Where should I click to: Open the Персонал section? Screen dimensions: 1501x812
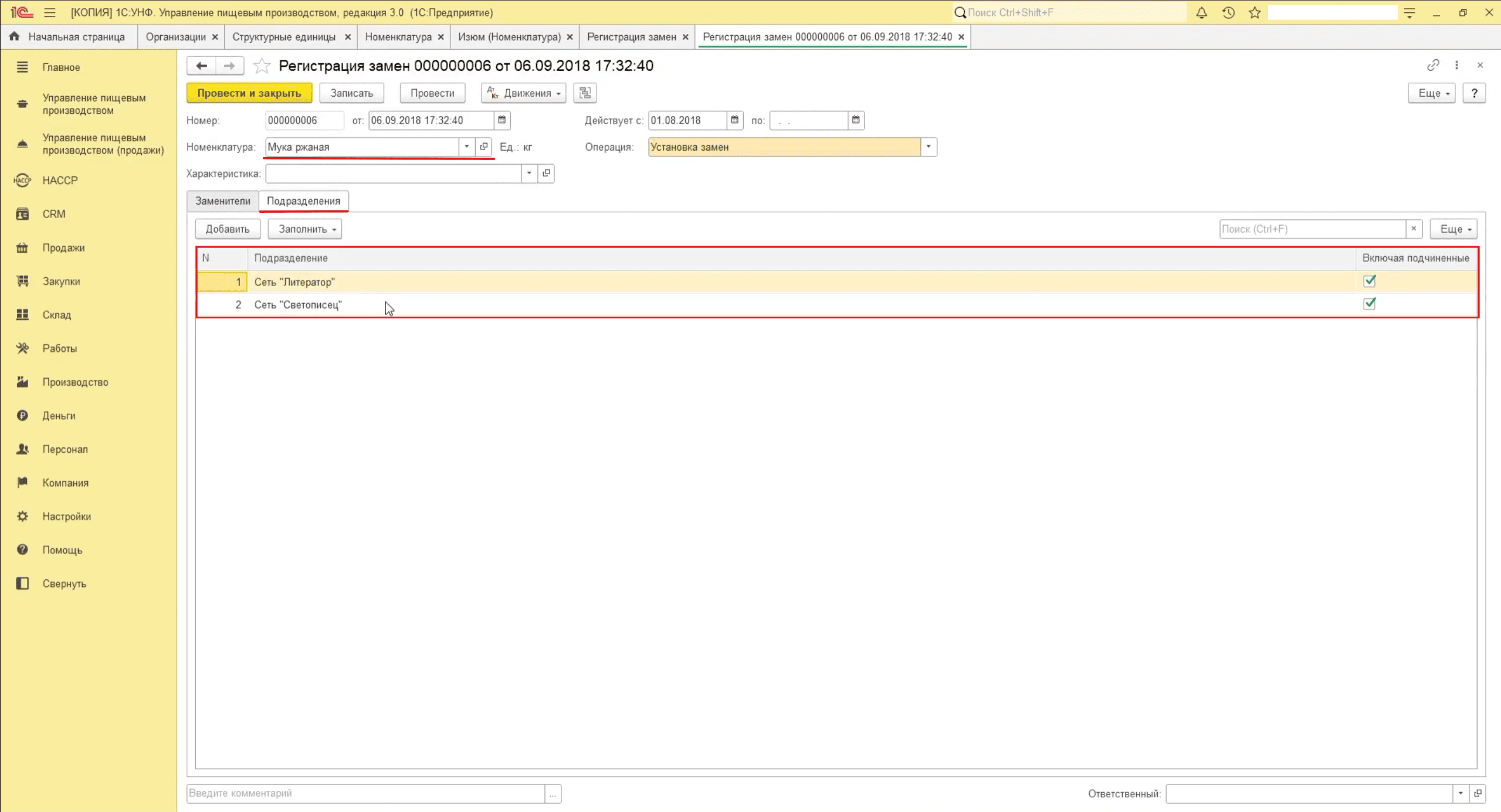click(65, 449)
